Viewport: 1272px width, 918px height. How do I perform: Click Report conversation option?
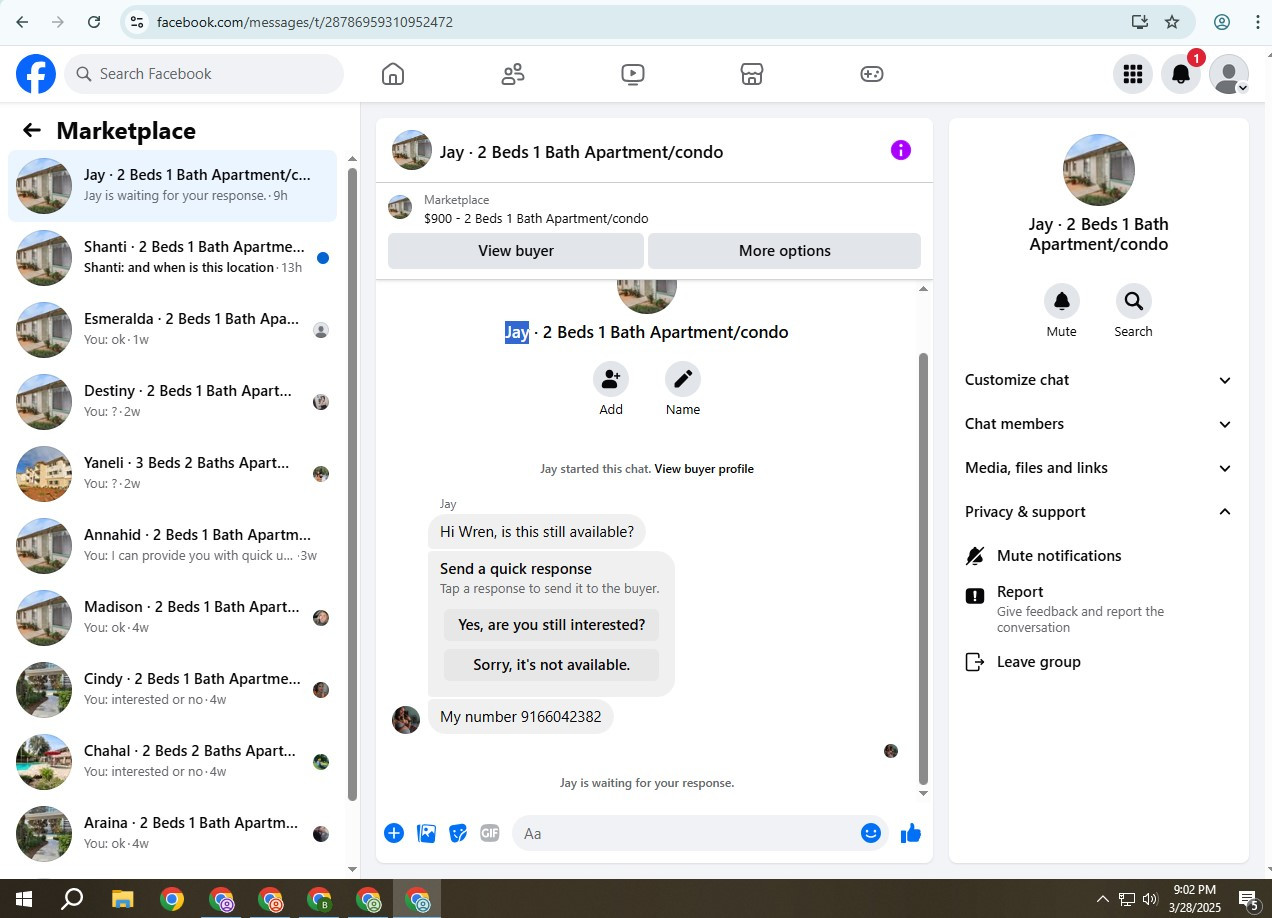coord(1098,609)
